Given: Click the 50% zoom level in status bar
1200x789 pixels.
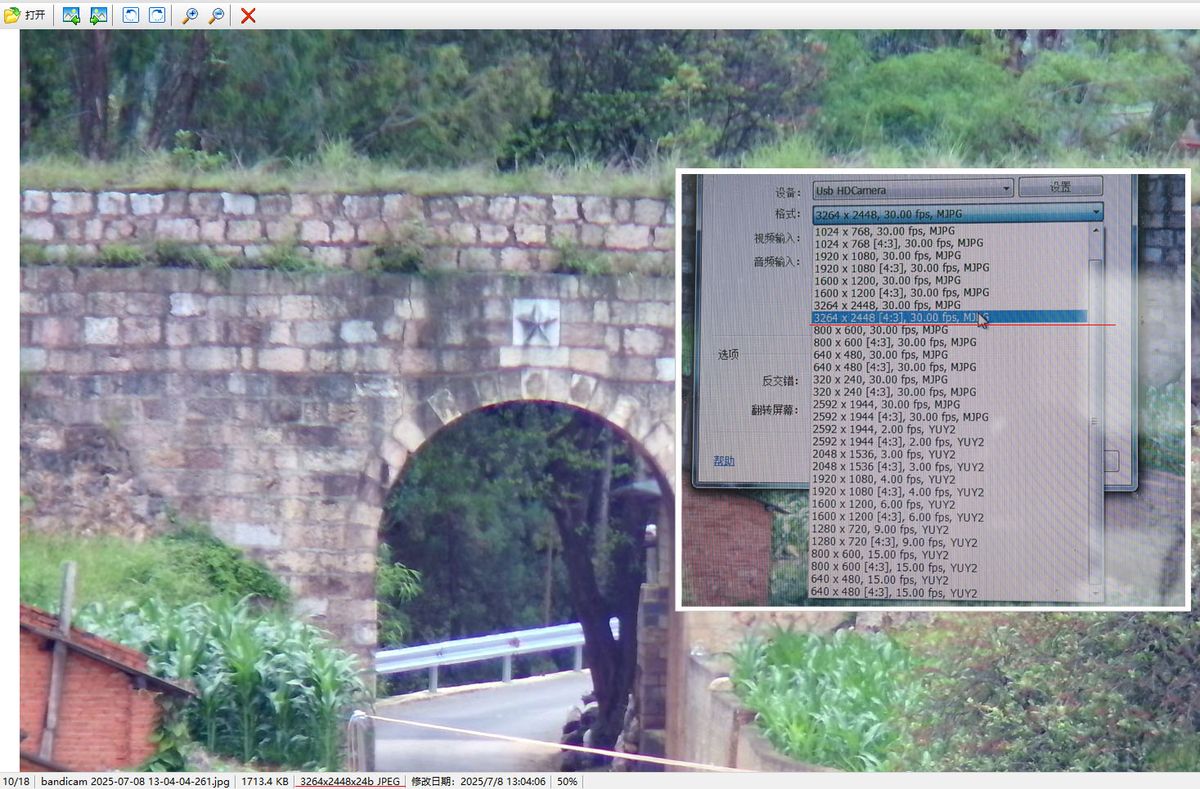Looking at the screenshot, I should coord(567,781).
